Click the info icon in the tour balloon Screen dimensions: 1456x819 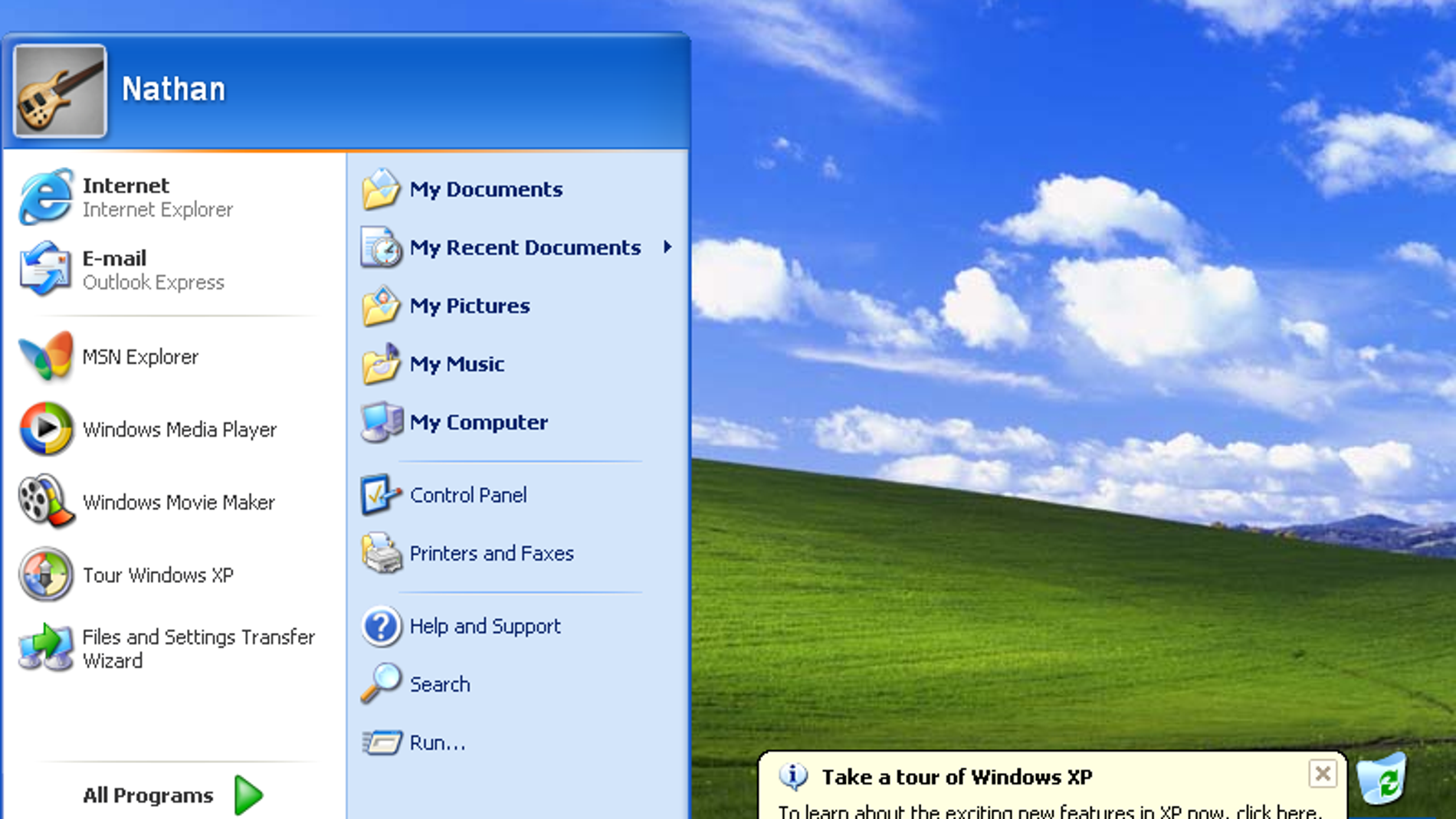[x=793, y=777]
